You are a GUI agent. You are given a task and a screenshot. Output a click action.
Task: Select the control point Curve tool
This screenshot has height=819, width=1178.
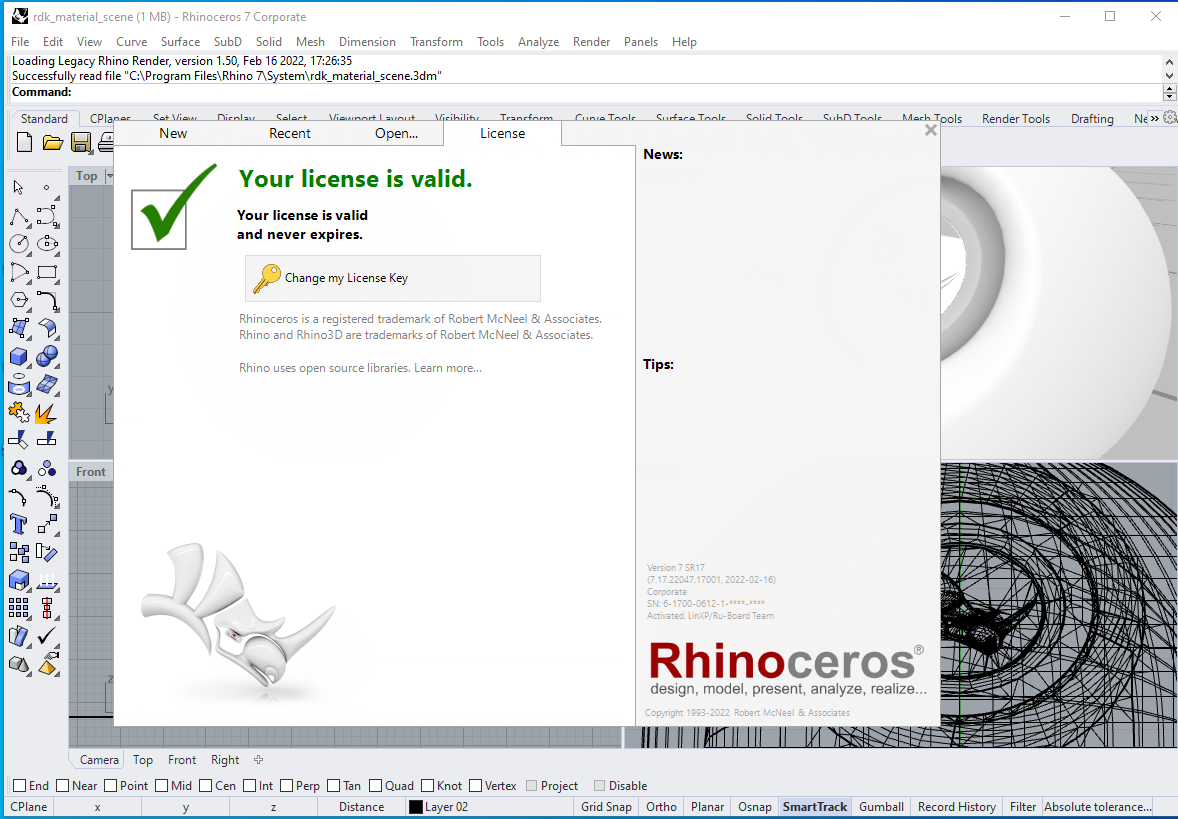47,217
